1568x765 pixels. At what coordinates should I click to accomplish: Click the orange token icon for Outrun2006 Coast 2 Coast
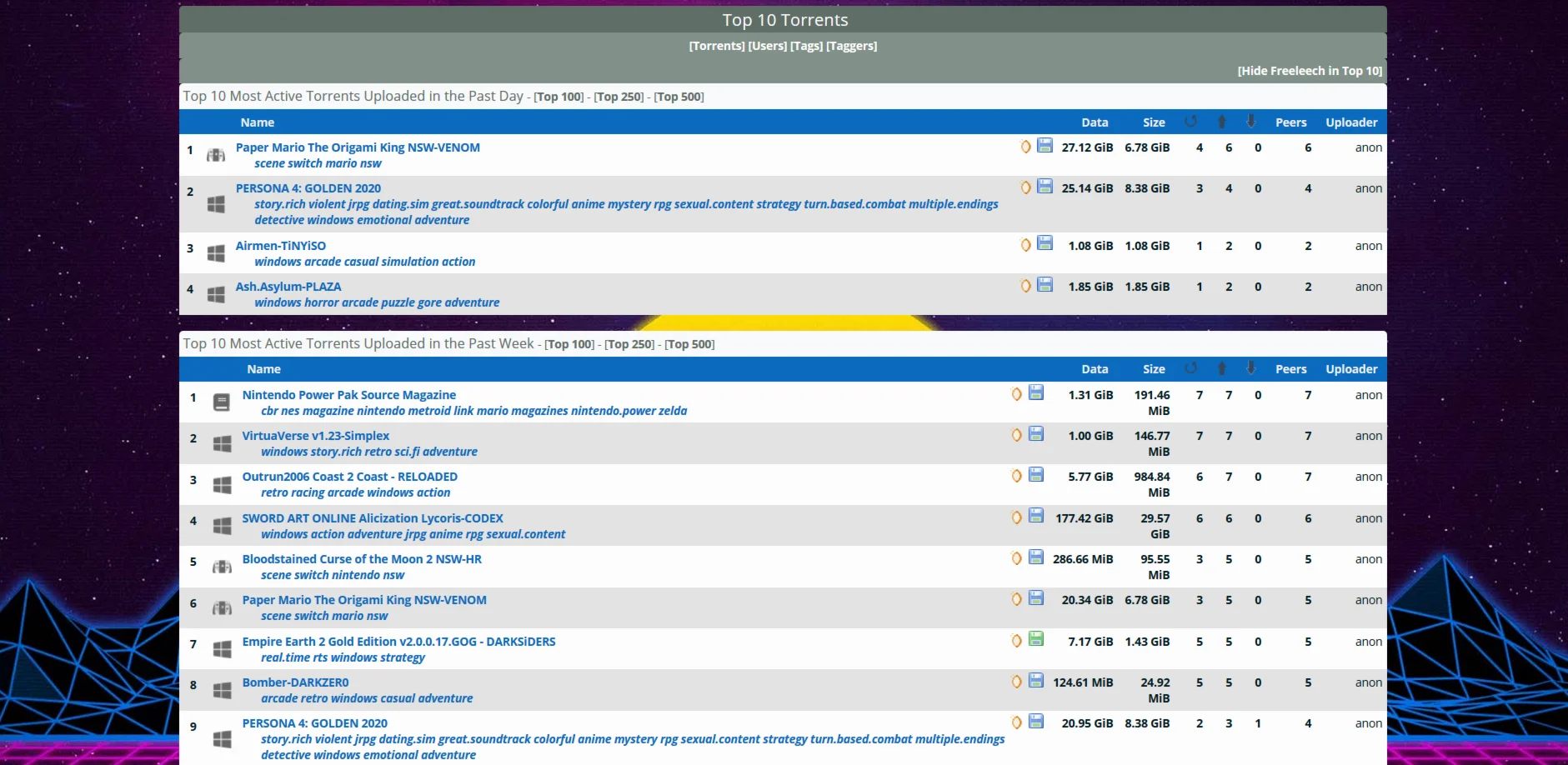[1016, 476]
